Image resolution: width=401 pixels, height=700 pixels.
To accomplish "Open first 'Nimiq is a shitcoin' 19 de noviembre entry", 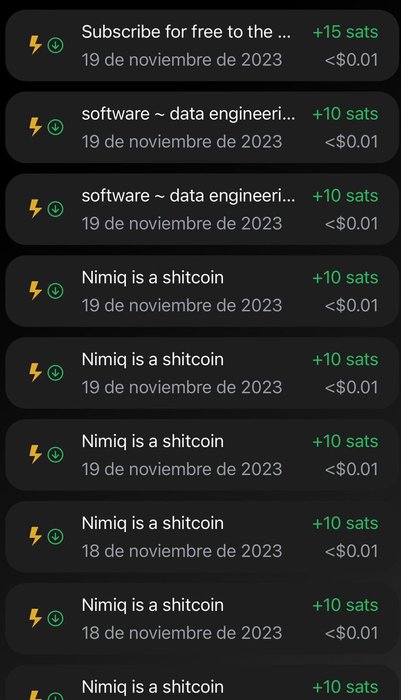I will (x=202, y=291).
